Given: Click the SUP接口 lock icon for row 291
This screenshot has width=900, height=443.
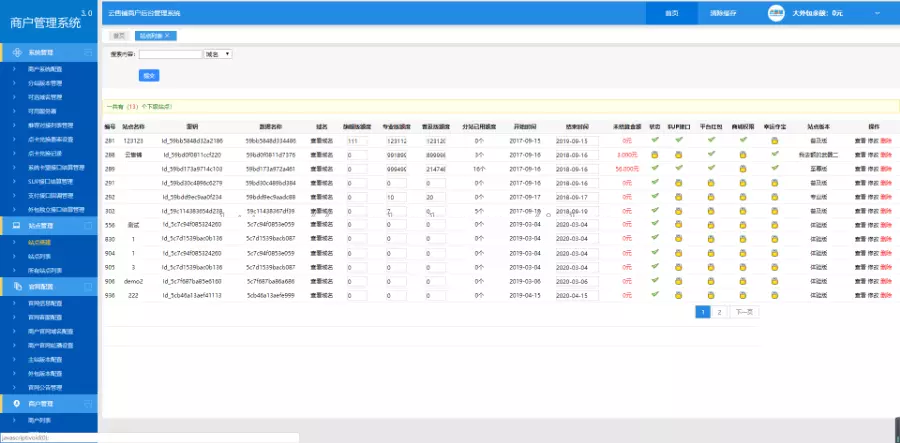Looking at the screenshot, I should tap(678, 183).
